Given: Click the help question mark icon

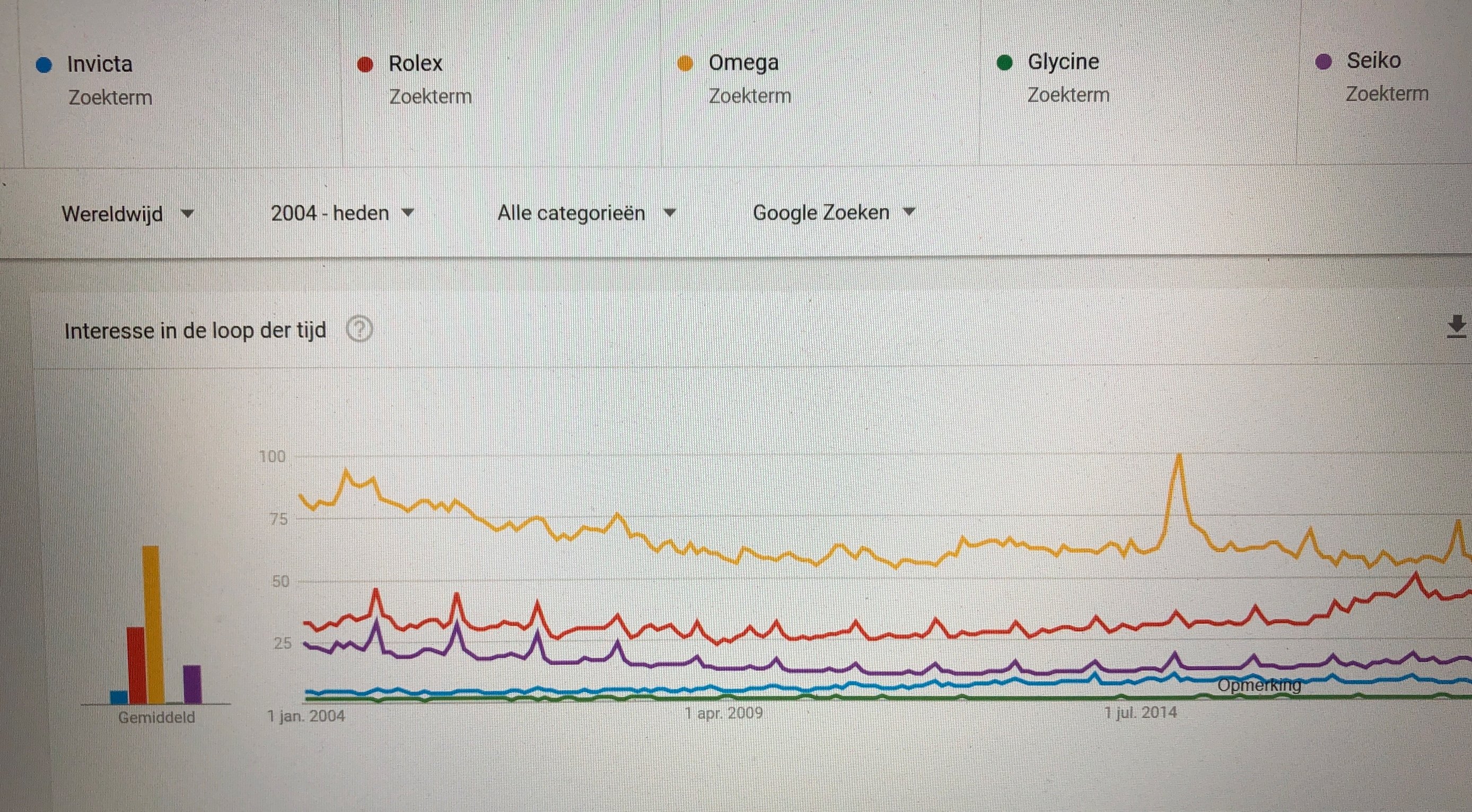Looking at the screenshot, I should coord(360,330).
